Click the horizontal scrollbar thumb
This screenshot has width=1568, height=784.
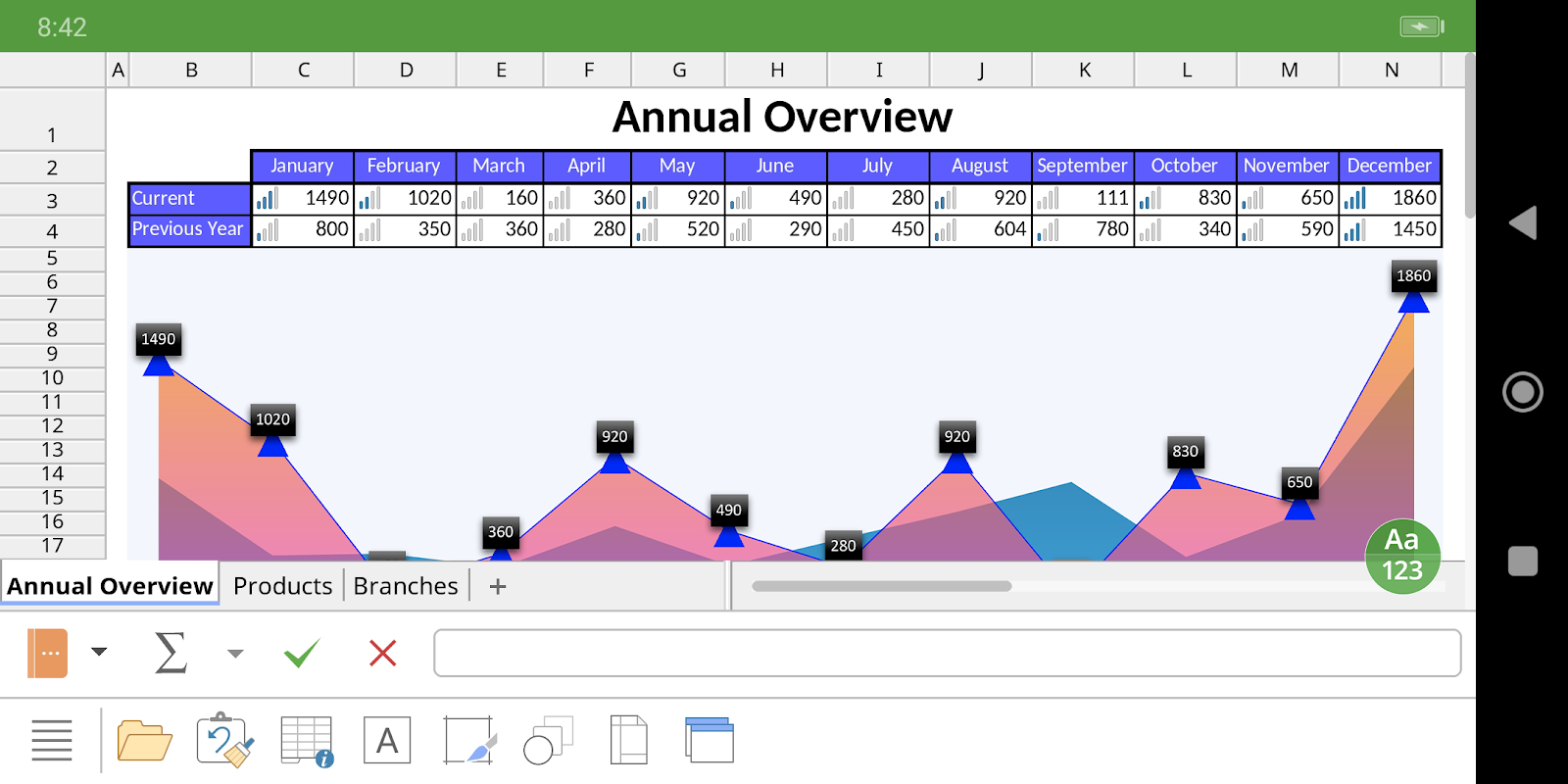(x=882, y=586)
